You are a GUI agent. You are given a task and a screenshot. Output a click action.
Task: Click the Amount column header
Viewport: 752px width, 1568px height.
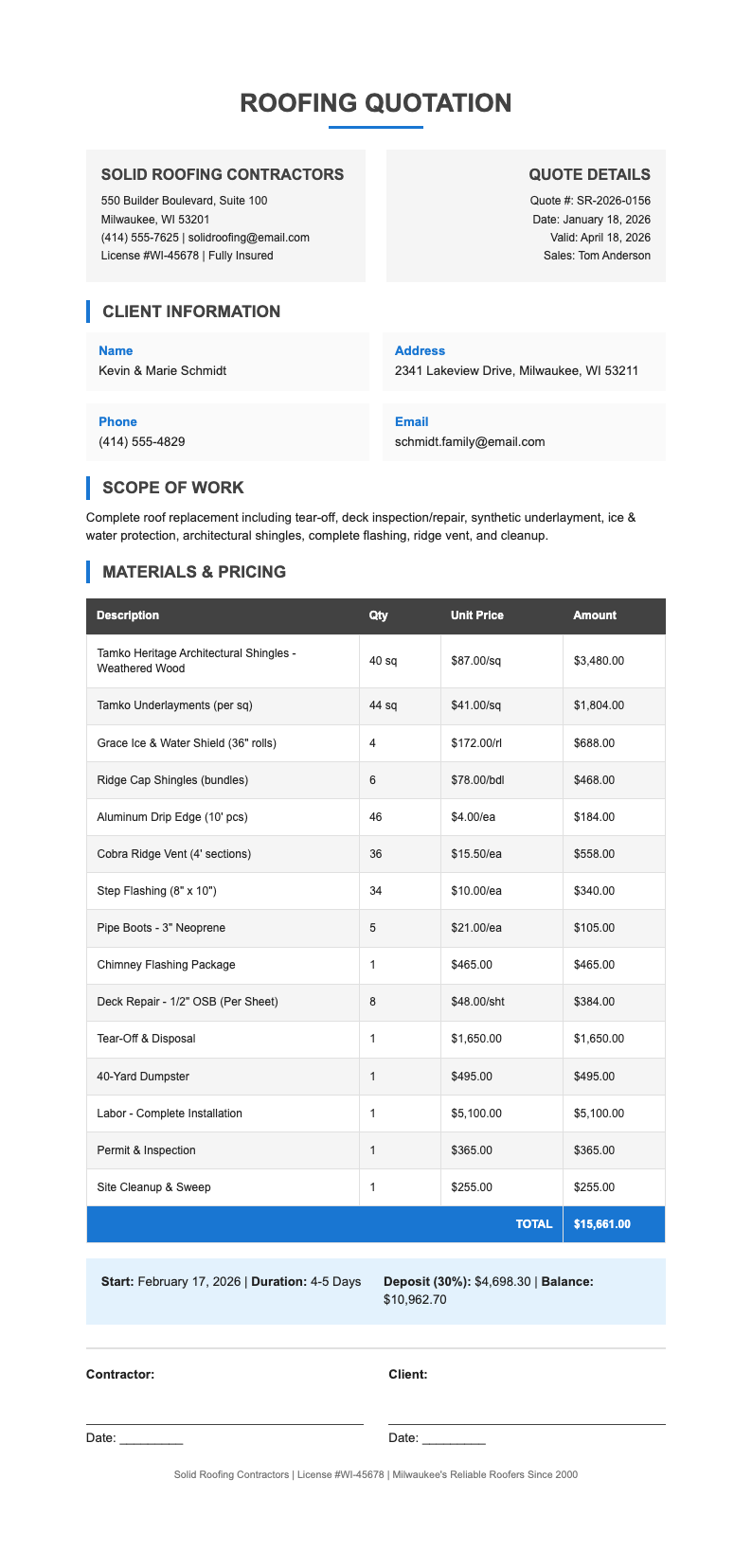(x=595, y=615)
